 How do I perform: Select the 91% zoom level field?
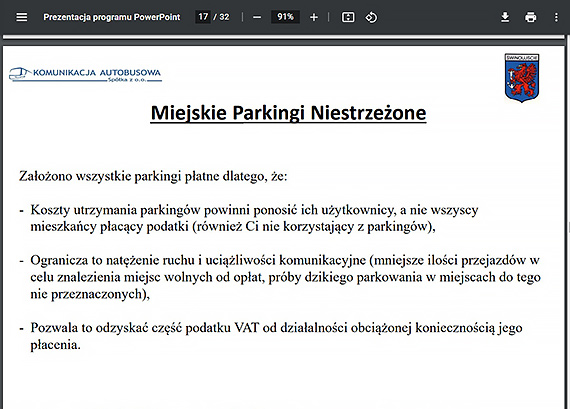(285, 17)
